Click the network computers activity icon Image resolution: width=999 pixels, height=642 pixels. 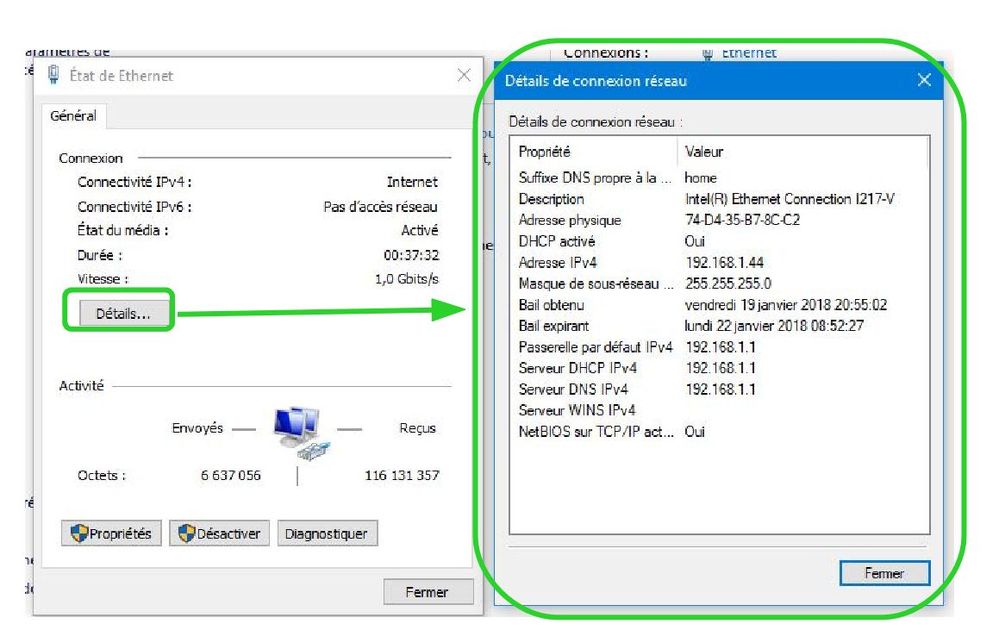[x=297, y=430]
